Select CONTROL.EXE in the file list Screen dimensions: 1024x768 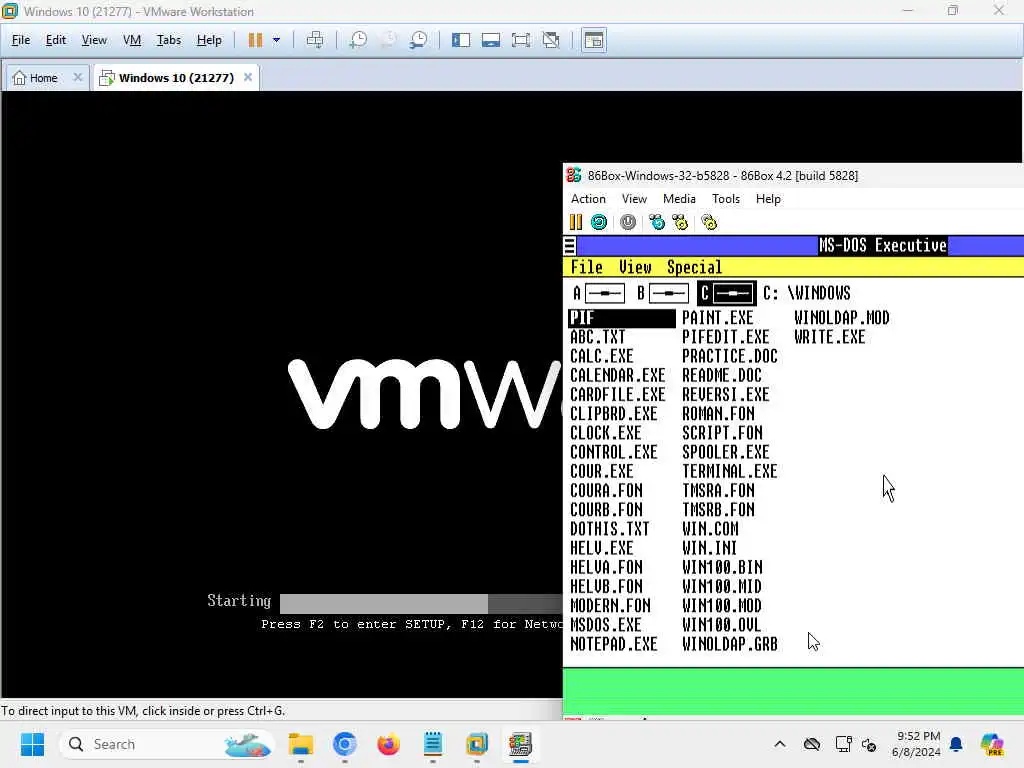(613, 453)
